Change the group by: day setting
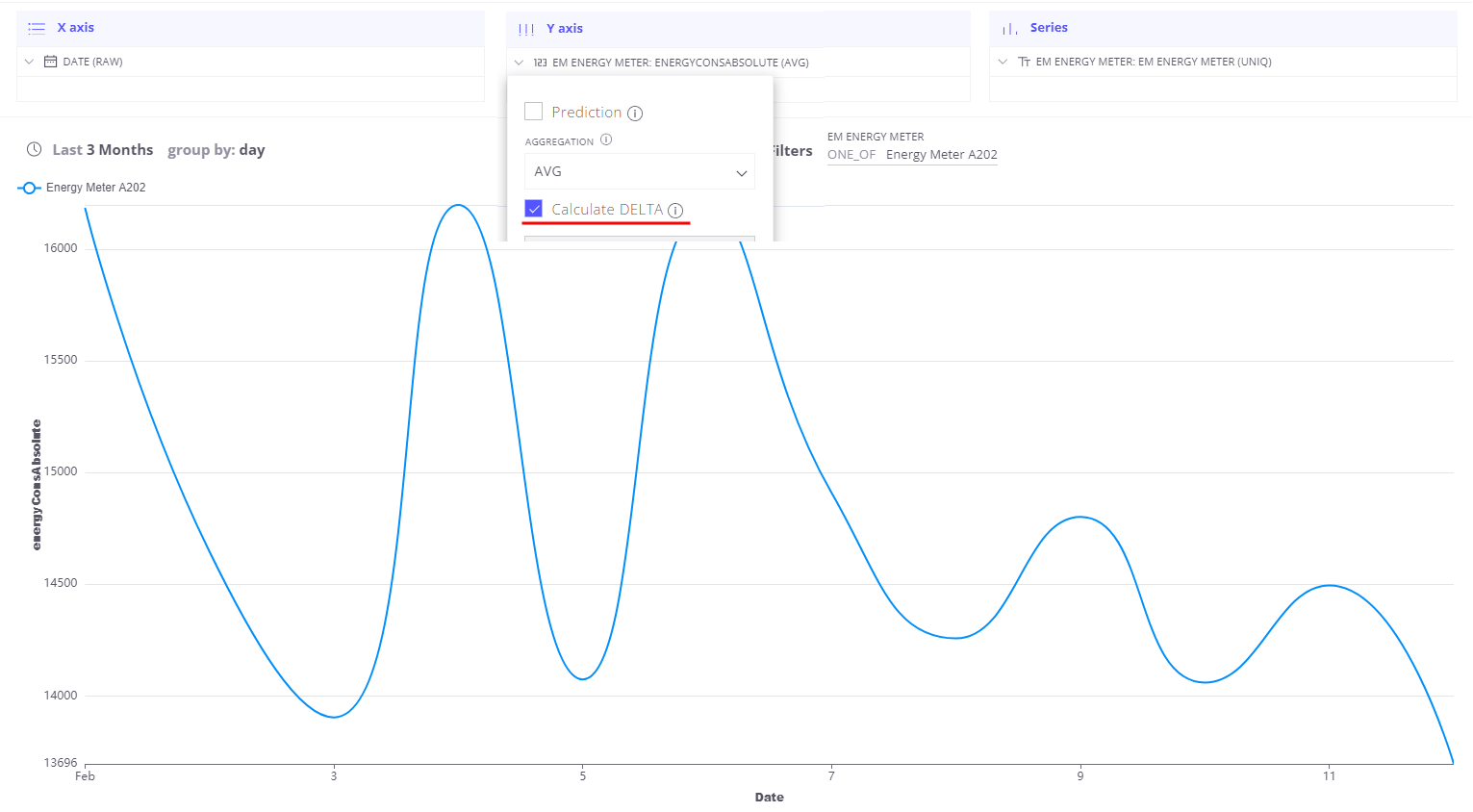This screenshot has width=1473, height=812. 216,150
